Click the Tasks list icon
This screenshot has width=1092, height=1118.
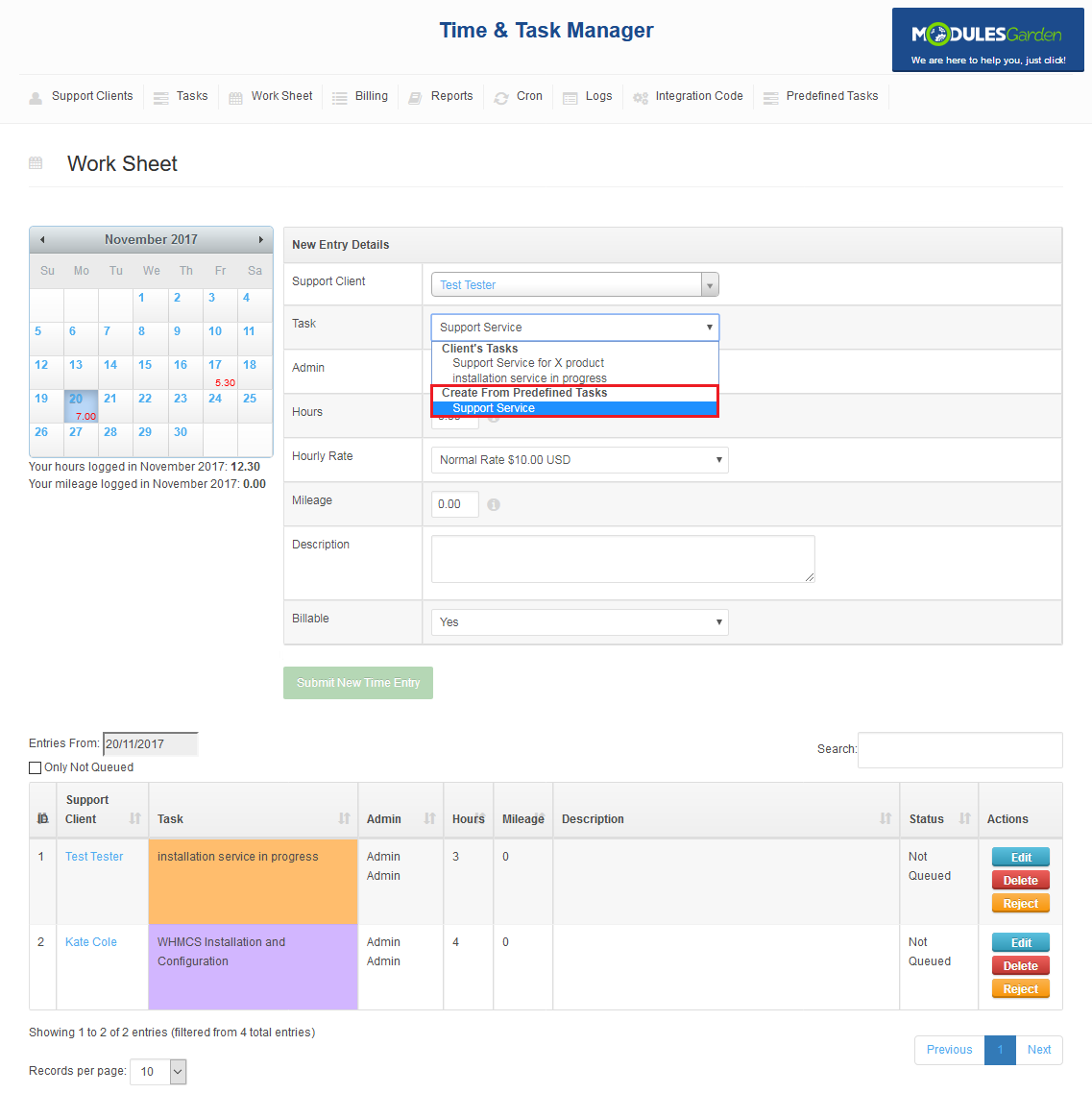[x=161, y=98]
